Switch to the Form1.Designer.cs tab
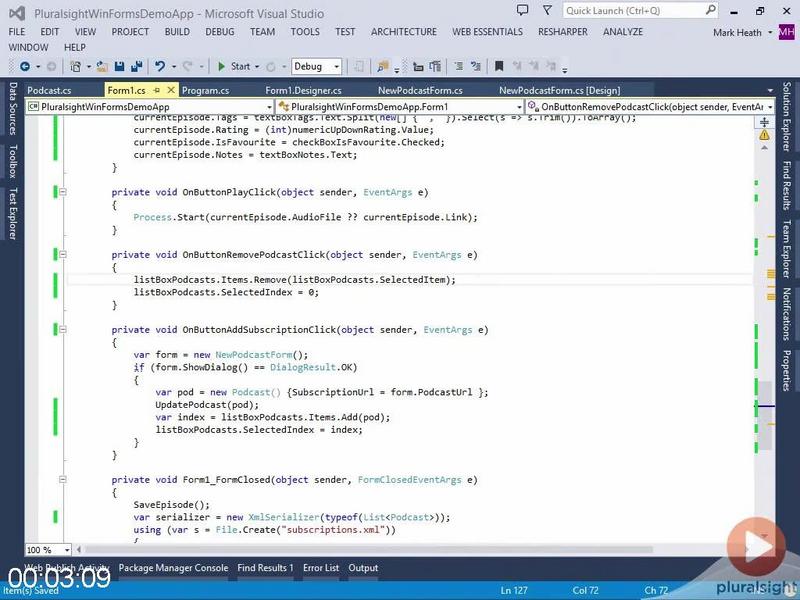 303,90
